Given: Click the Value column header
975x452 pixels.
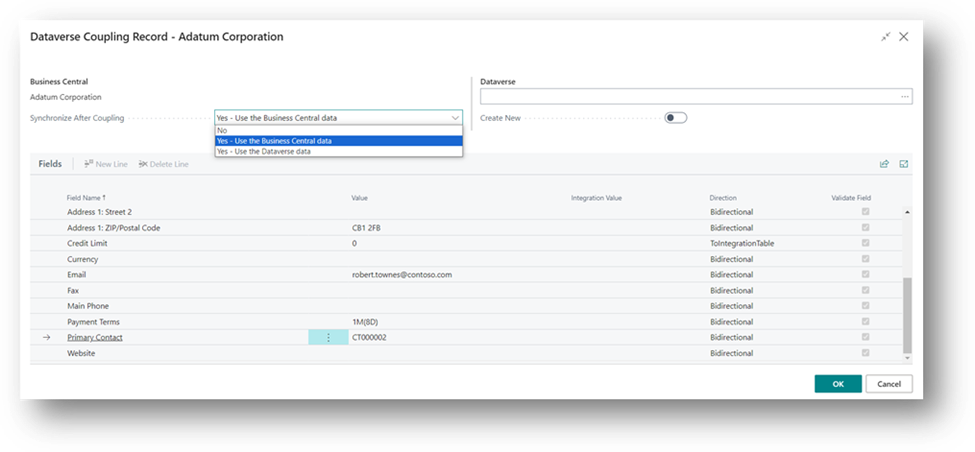Looking at the screenshot, I should pyautogui.click(x=359, y=198).
